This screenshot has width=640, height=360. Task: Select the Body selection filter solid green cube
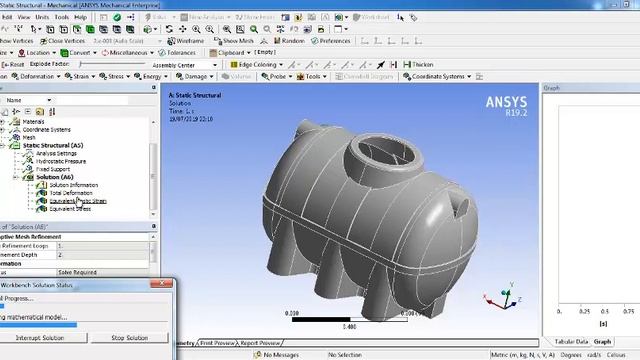tap(90, 29)
